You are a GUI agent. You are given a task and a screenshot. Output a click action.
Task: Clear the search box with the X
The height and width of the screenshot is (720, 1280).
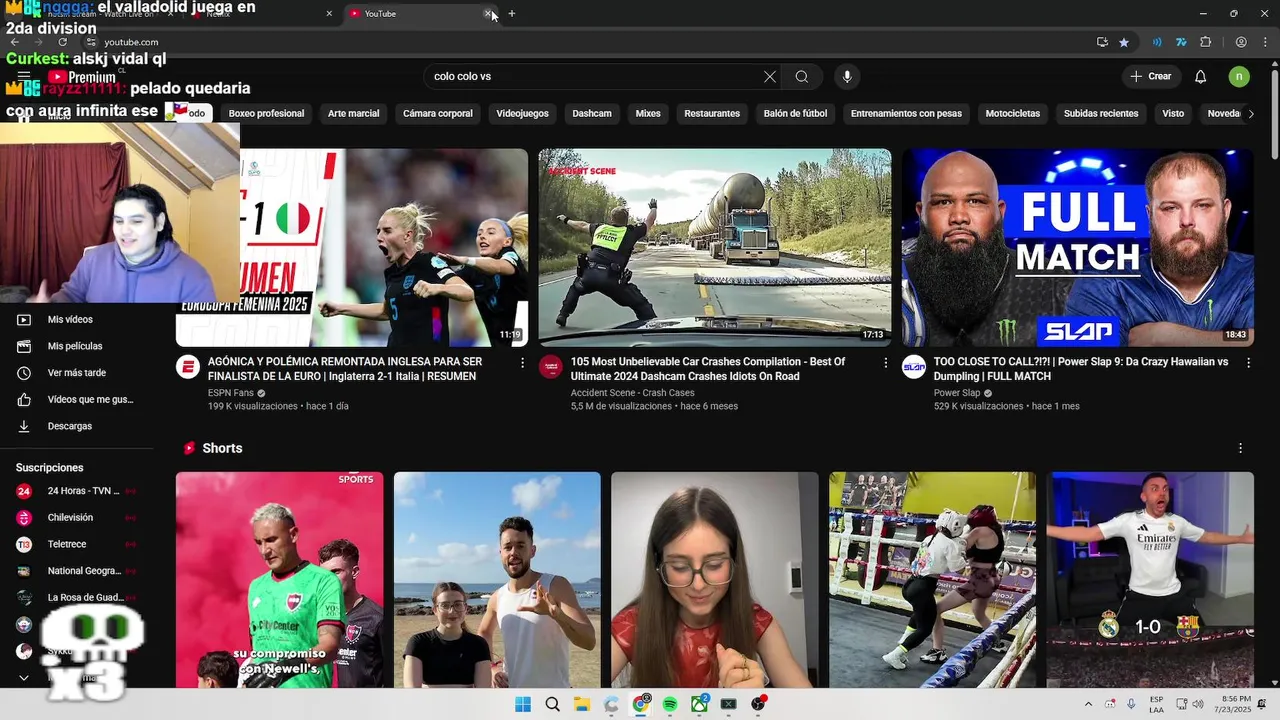pos(770,77)
